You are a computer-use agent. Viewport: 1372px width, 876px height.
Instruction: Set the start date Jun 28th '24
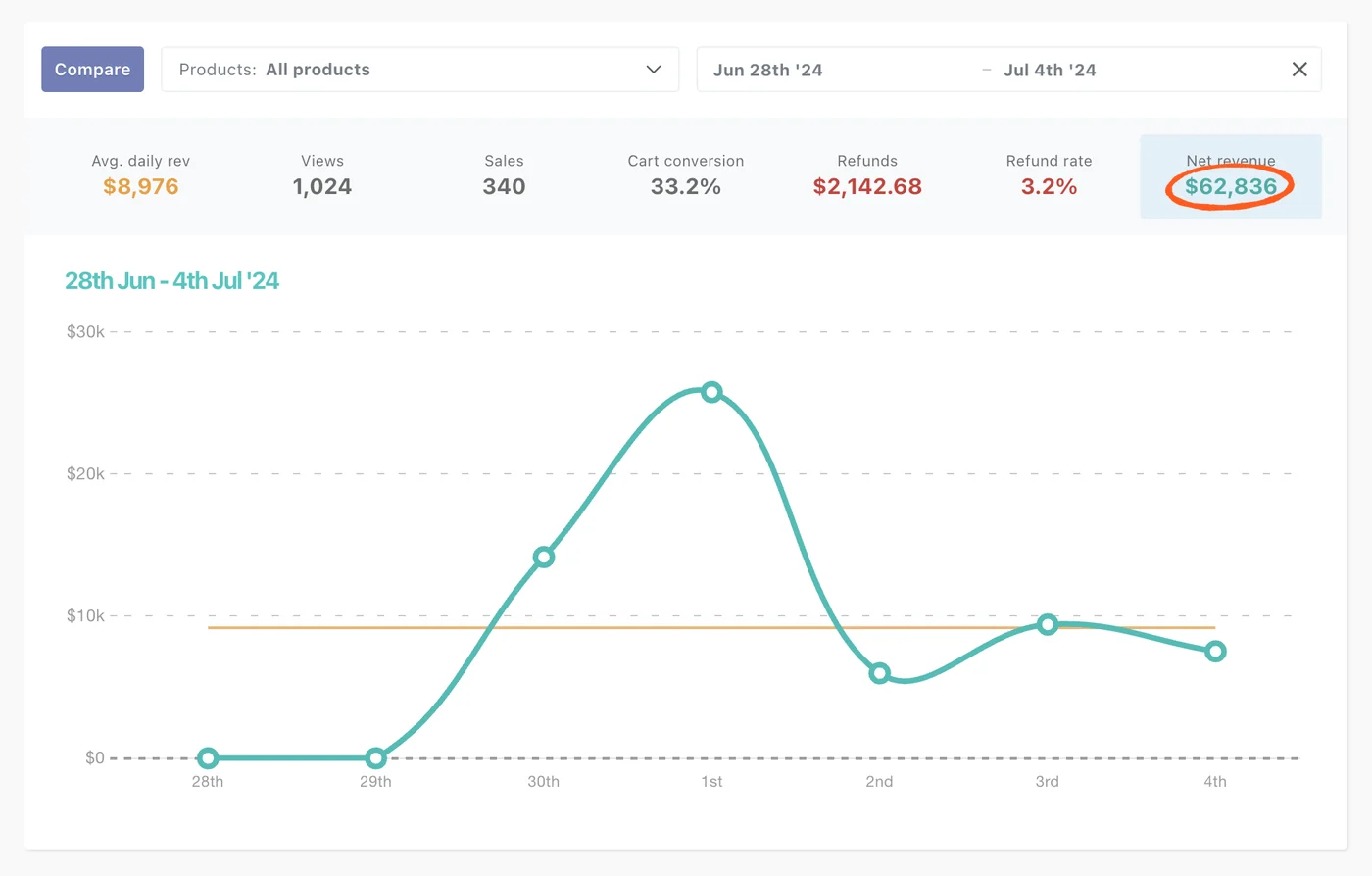(x=767, y=70)
